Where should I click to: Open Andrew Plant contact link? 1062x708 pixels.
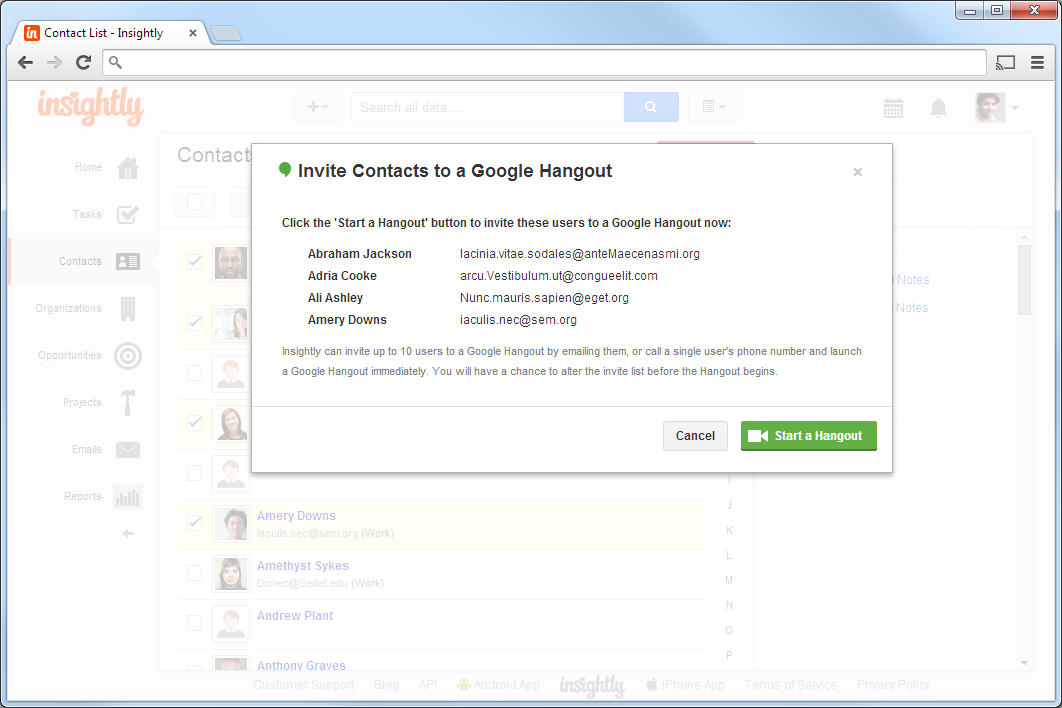(295, 616)
